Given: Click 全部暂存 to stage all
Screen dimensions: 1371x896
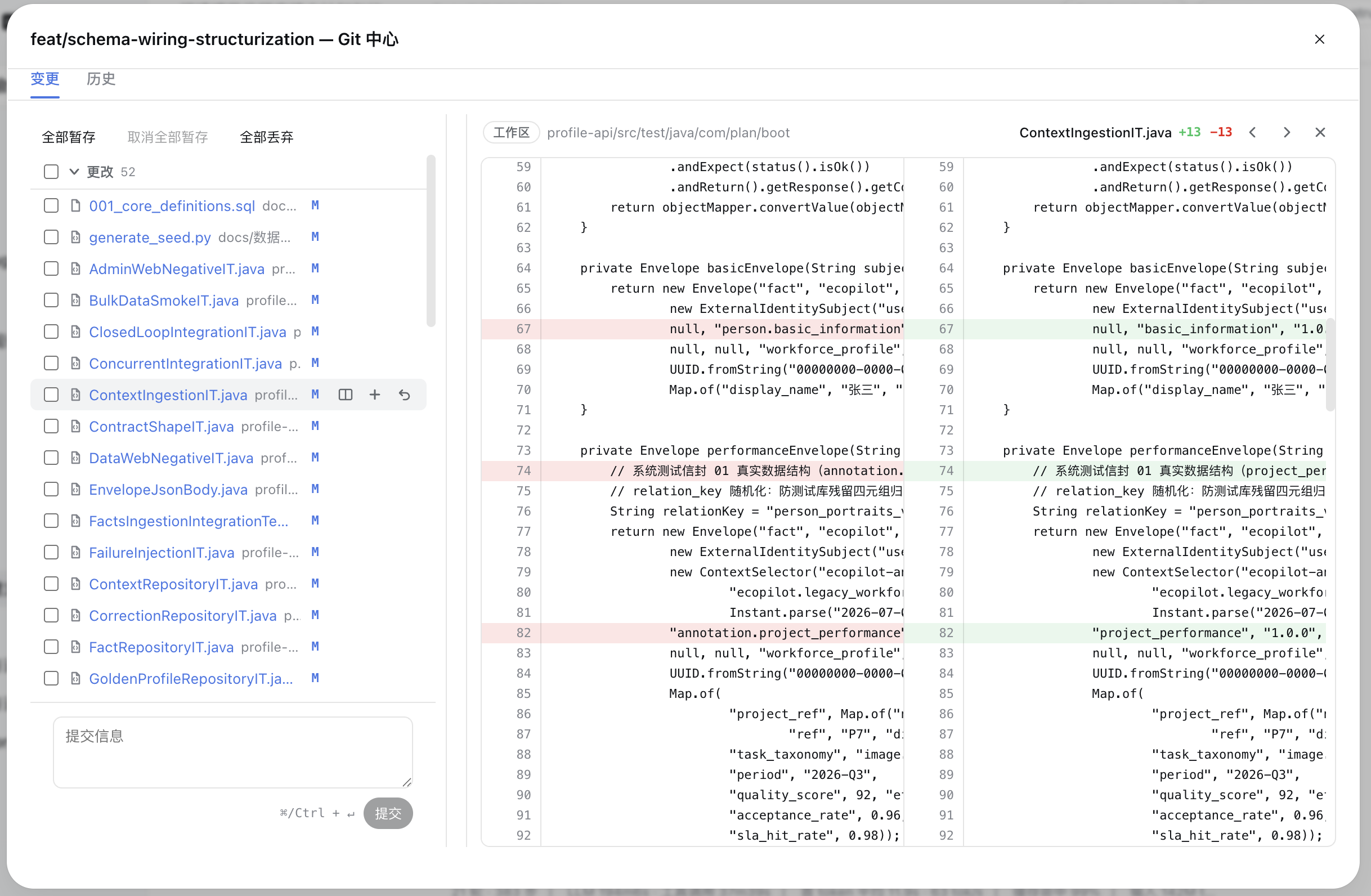Looking at the screenshot, I should click(69, 137).
